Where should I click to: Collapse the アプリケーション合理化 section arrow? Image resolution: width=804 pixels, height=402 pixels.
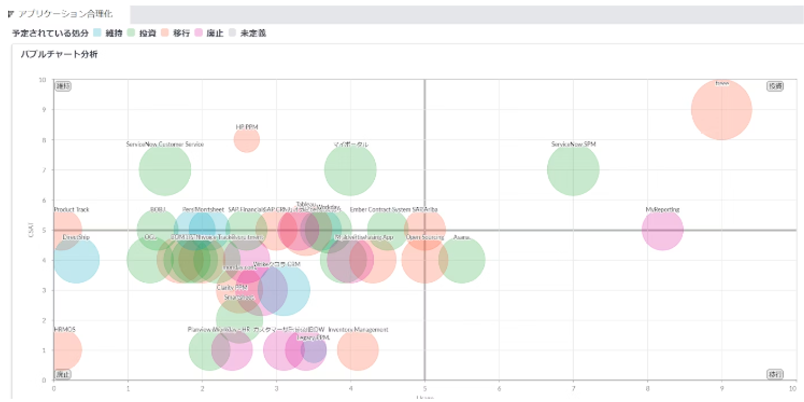click(x=11, y=14)
